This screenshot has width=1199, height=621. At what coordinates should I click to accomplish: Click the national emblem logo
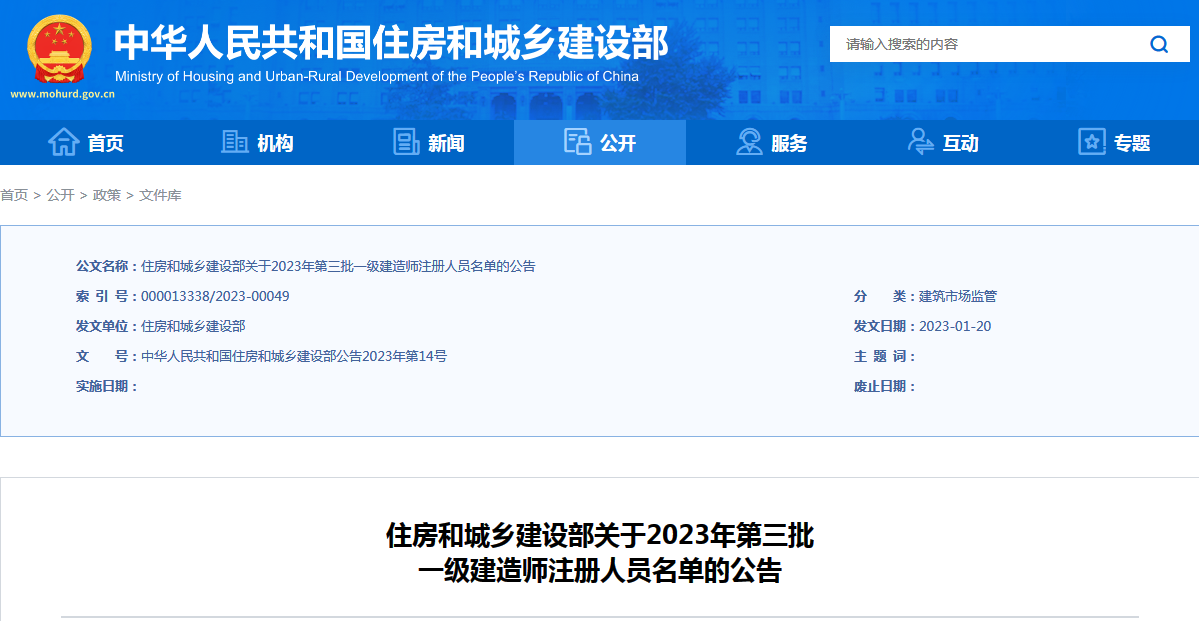59,49
